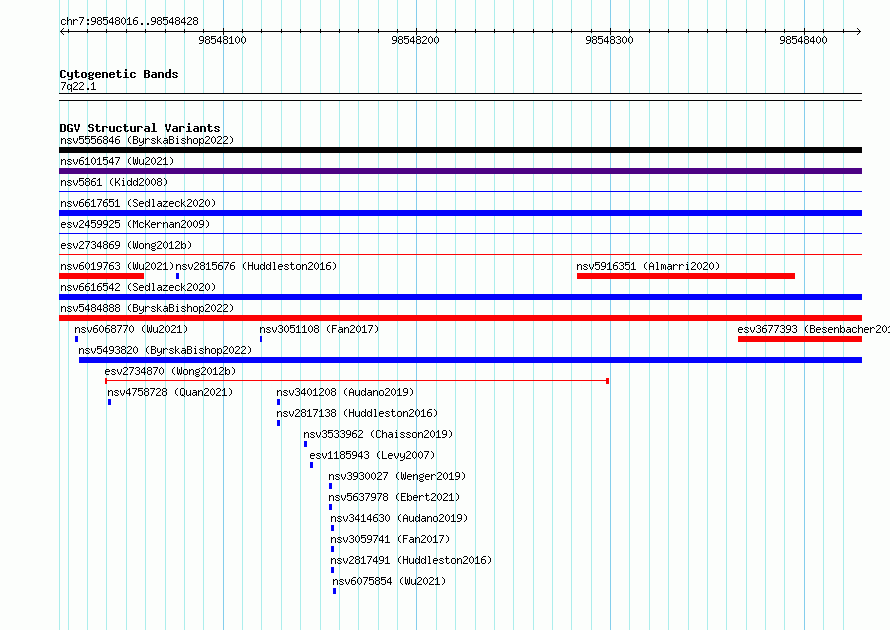890x630 pixels.
Task: Click the esv2734869 (Wong2012b) label
Action: pos(126,245)
